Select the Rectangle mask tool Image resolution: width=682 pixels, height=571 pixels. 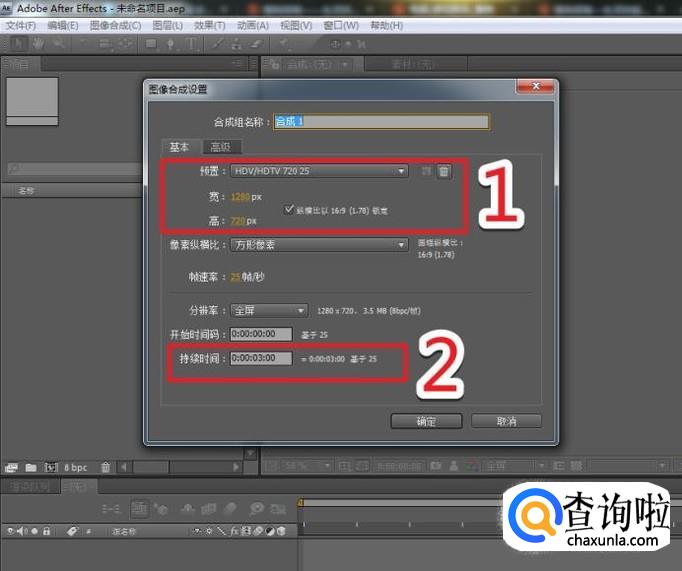pos(152,44)
